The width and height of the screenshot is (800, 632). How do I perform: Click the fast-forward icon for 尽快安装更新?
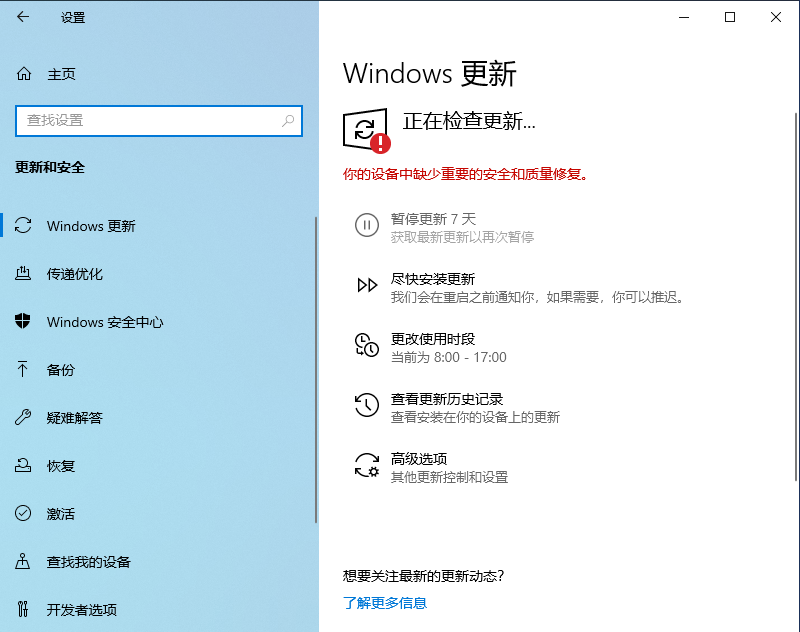367,285
